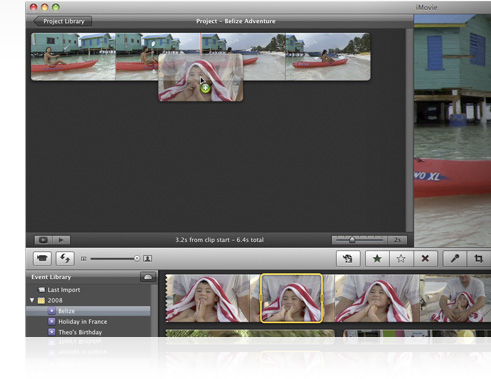Toggle the Event Library hard disk view

(x=148, y=277)
